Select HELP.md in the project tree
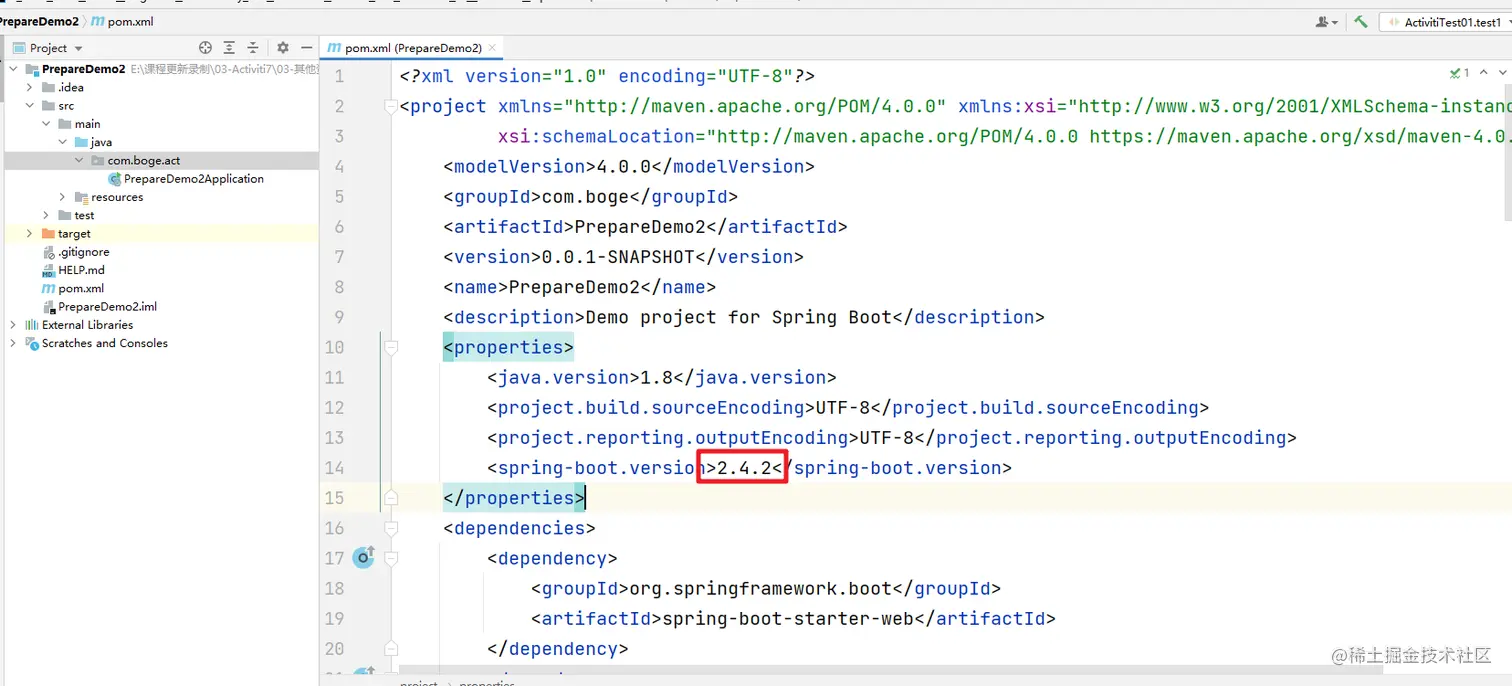 point(81,270)
